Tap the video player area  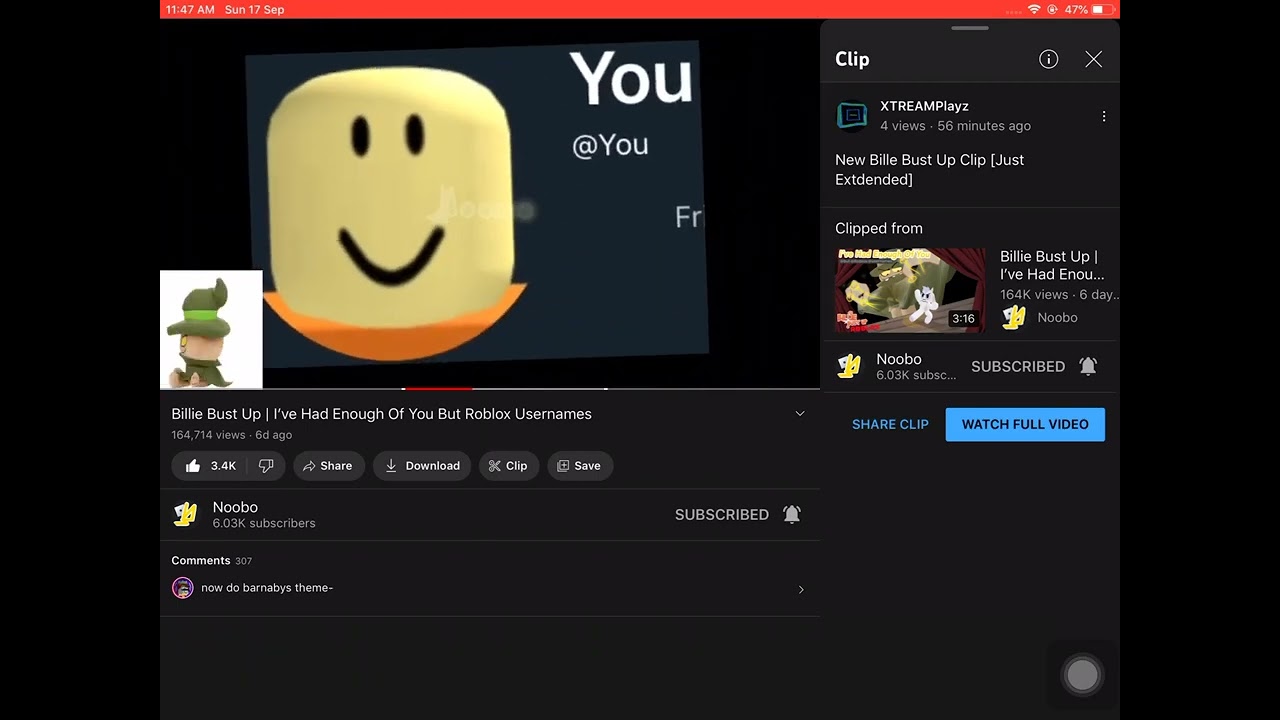[490, 204]
